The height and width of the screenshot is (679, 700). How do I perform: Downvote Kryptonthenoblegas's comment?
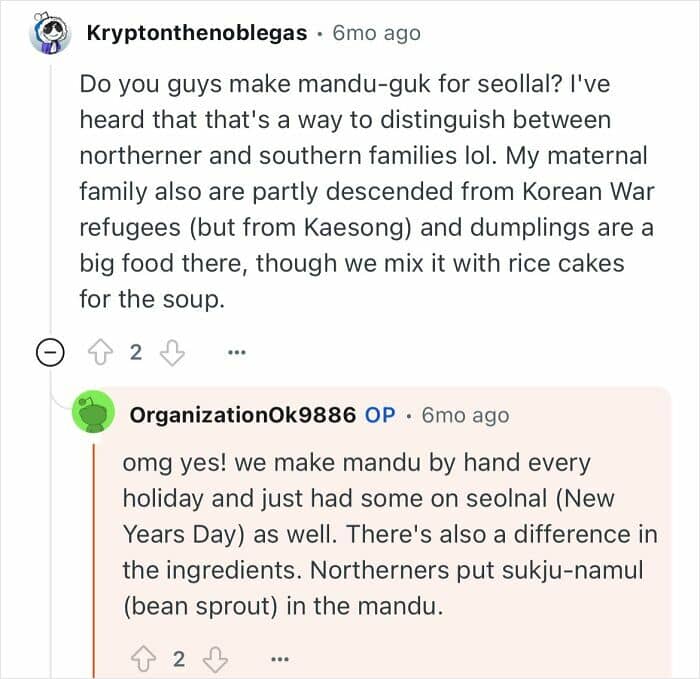coord(172,353)
